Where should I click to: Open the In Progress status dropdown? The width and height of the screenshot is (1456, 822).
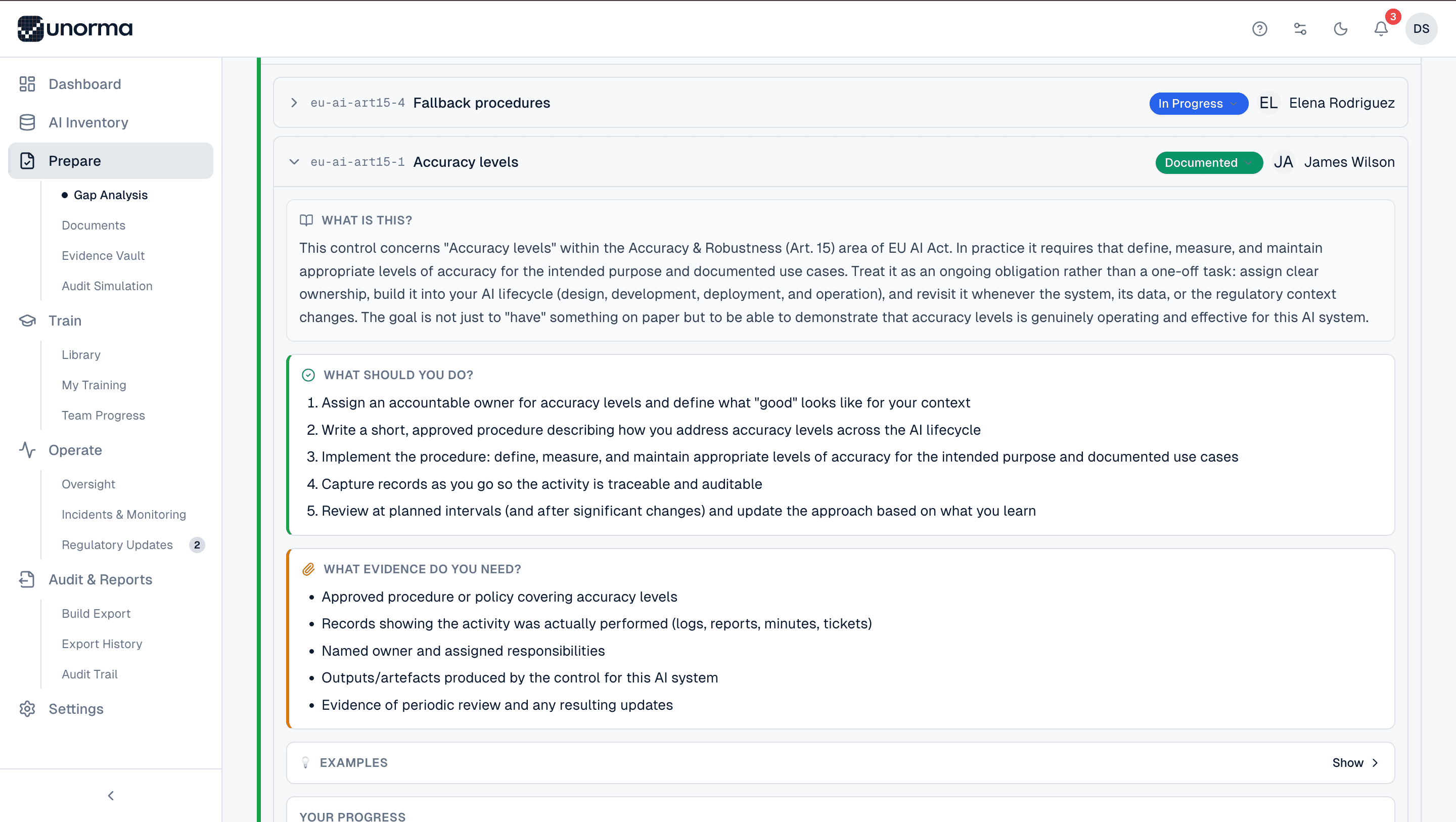[x=1198, y=104]
